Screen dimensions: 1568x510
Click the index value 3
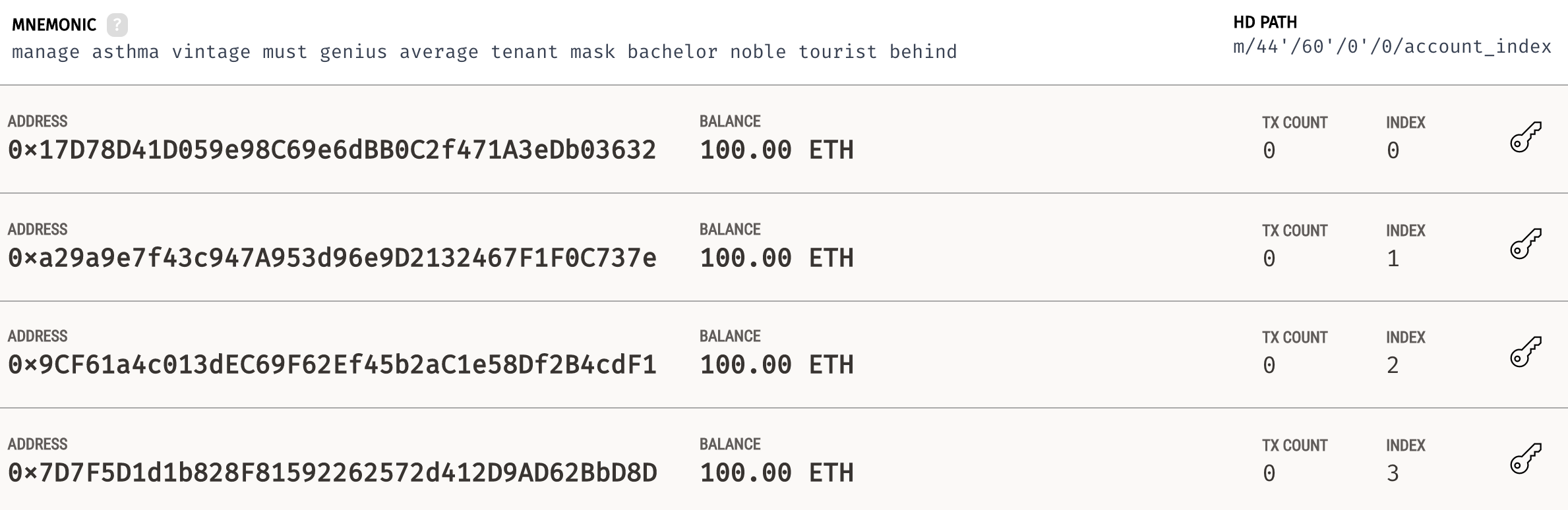pyautogui.click(x=1393, y=474)
